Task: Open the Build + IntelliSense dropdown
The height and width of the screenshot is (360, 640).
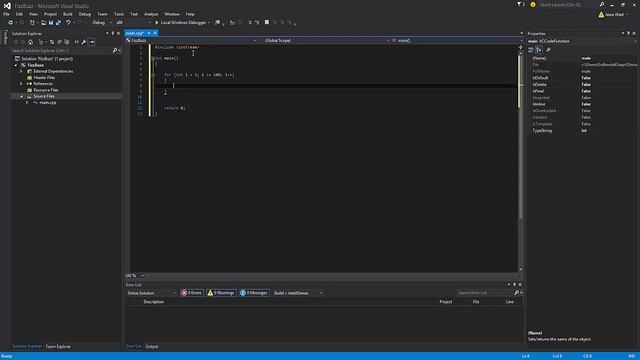Action: [298, 293]
